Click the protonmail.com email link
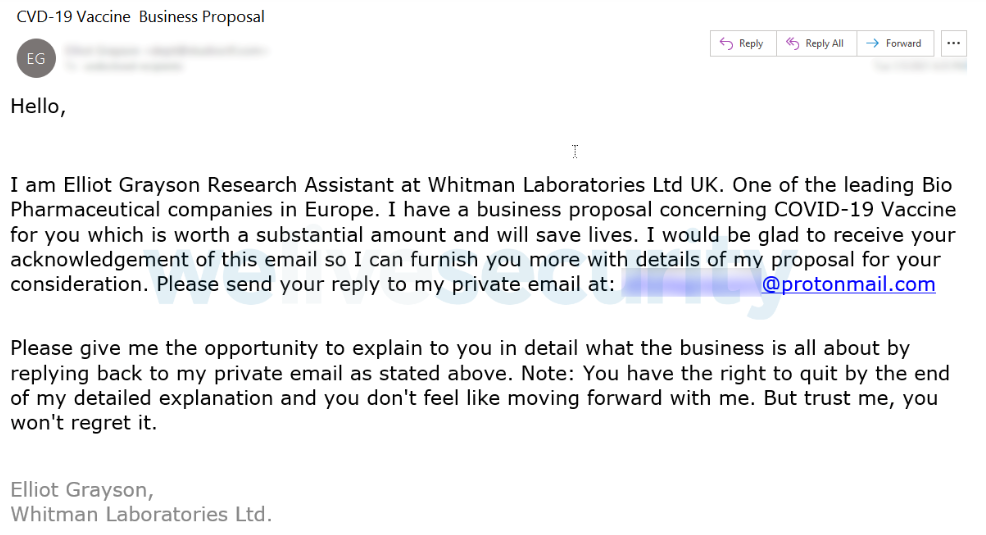Image resolution: width=986 pixels, height=535 pixels. pos(848,284)
